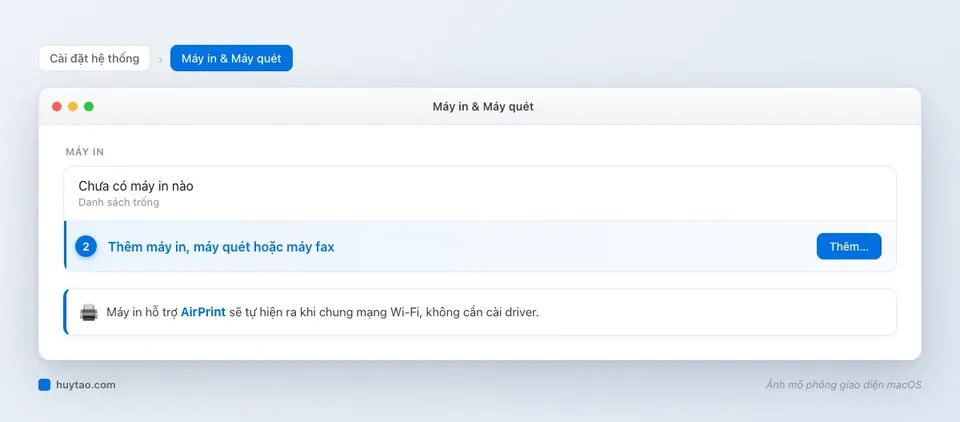
Task: Click the Máy in & Máy quét window title
Action: (x=483, y=107)
